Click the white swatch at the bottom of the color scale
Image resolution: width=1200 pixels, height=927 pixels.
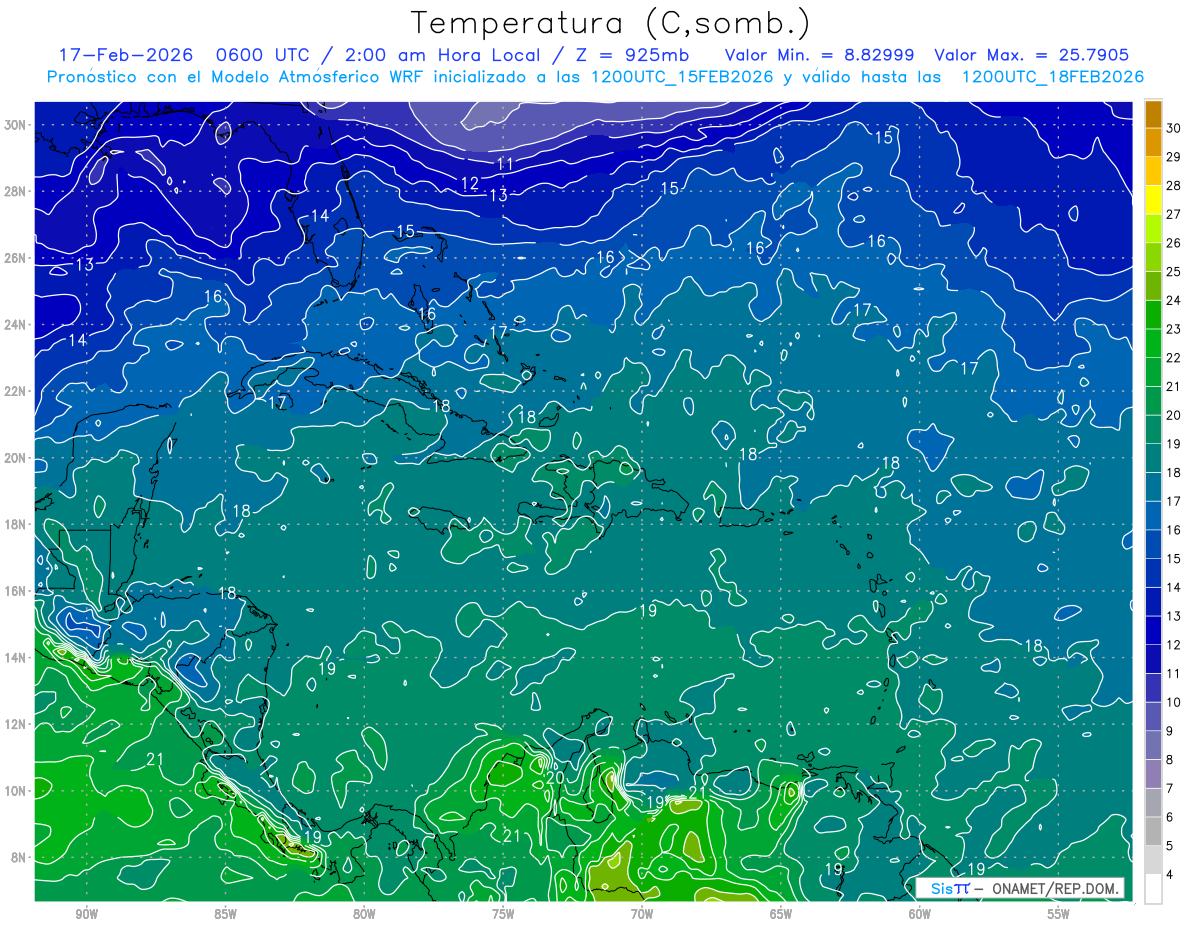(1153, 889)
